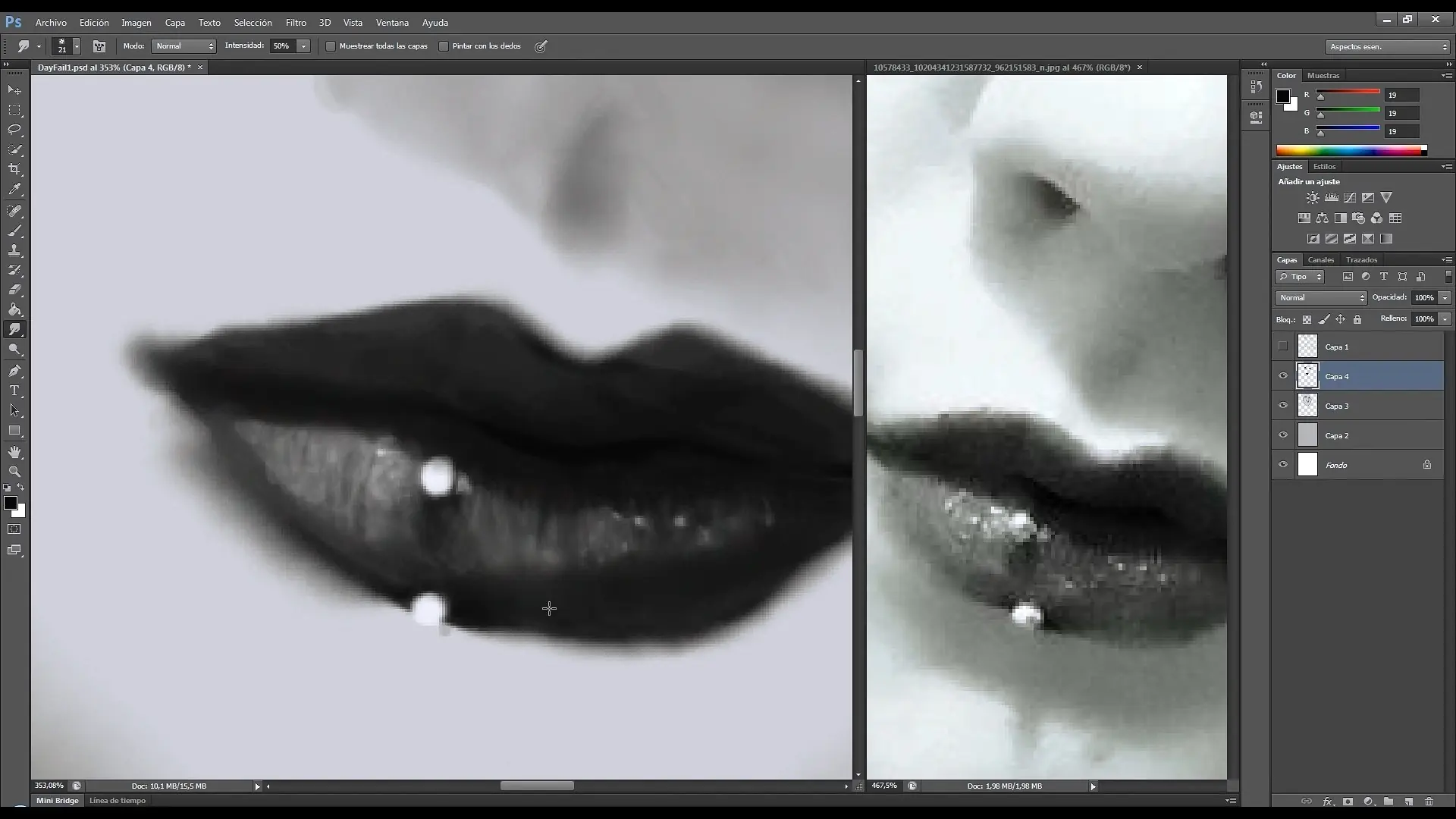Image resolution: width=1456 pixels, height=819 pixels.
Task: Select the Move tool
Action: click(14, 89)
